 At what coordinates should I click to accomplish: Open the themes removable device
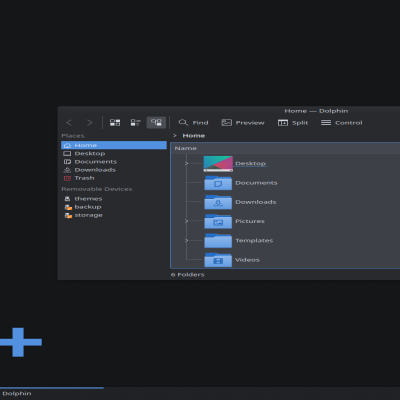114,199
